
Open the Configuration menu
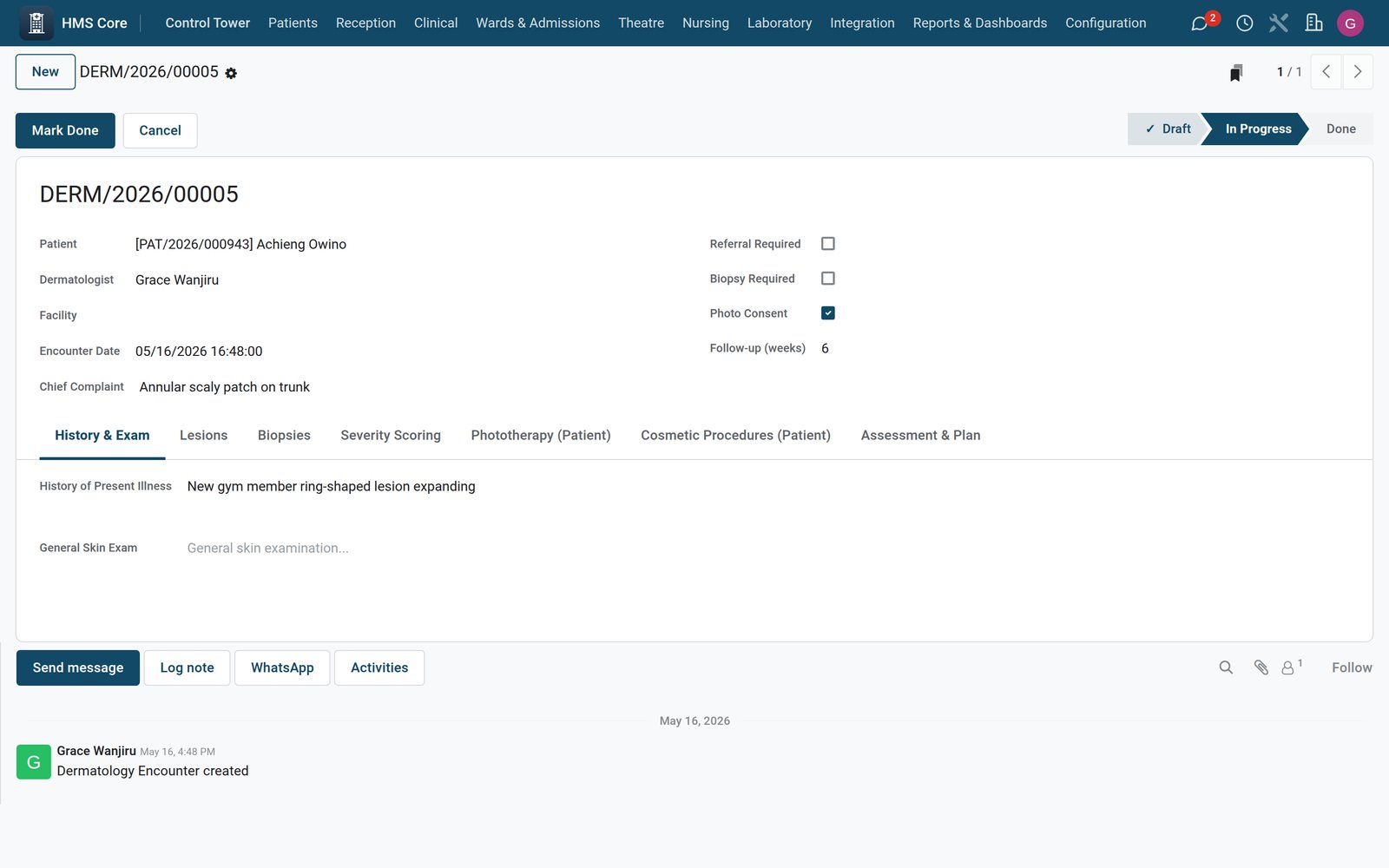click(1105, 23)
